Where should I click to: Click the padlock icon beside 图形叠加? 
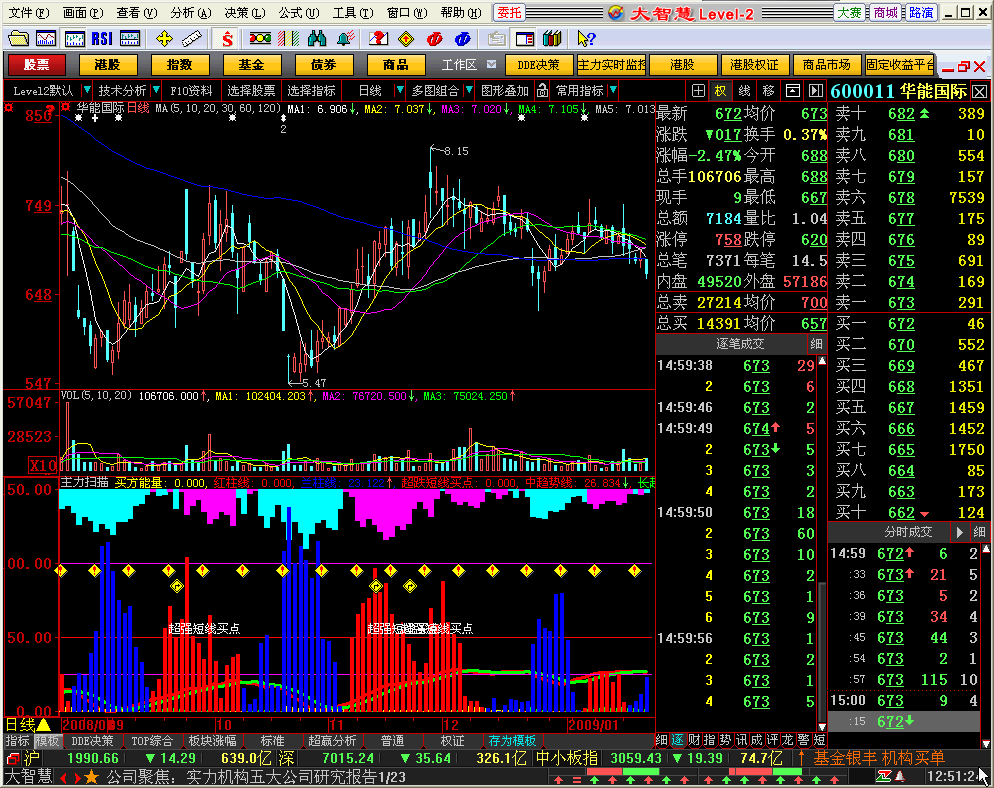[542, 91]
